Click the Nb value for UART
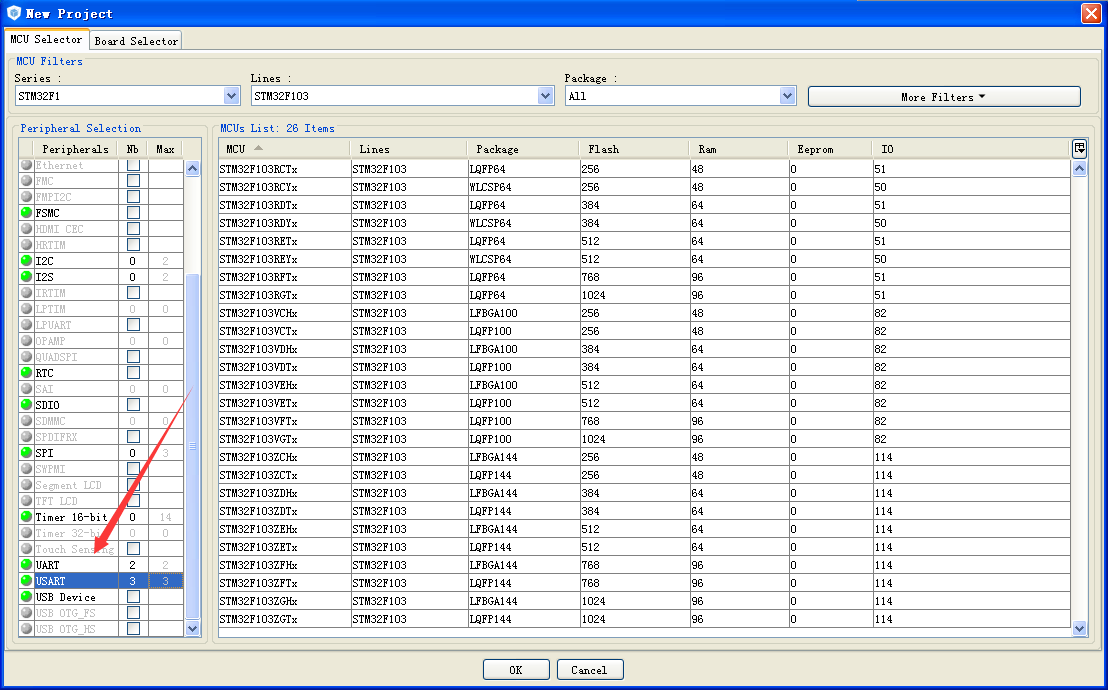 coord(133,565)
